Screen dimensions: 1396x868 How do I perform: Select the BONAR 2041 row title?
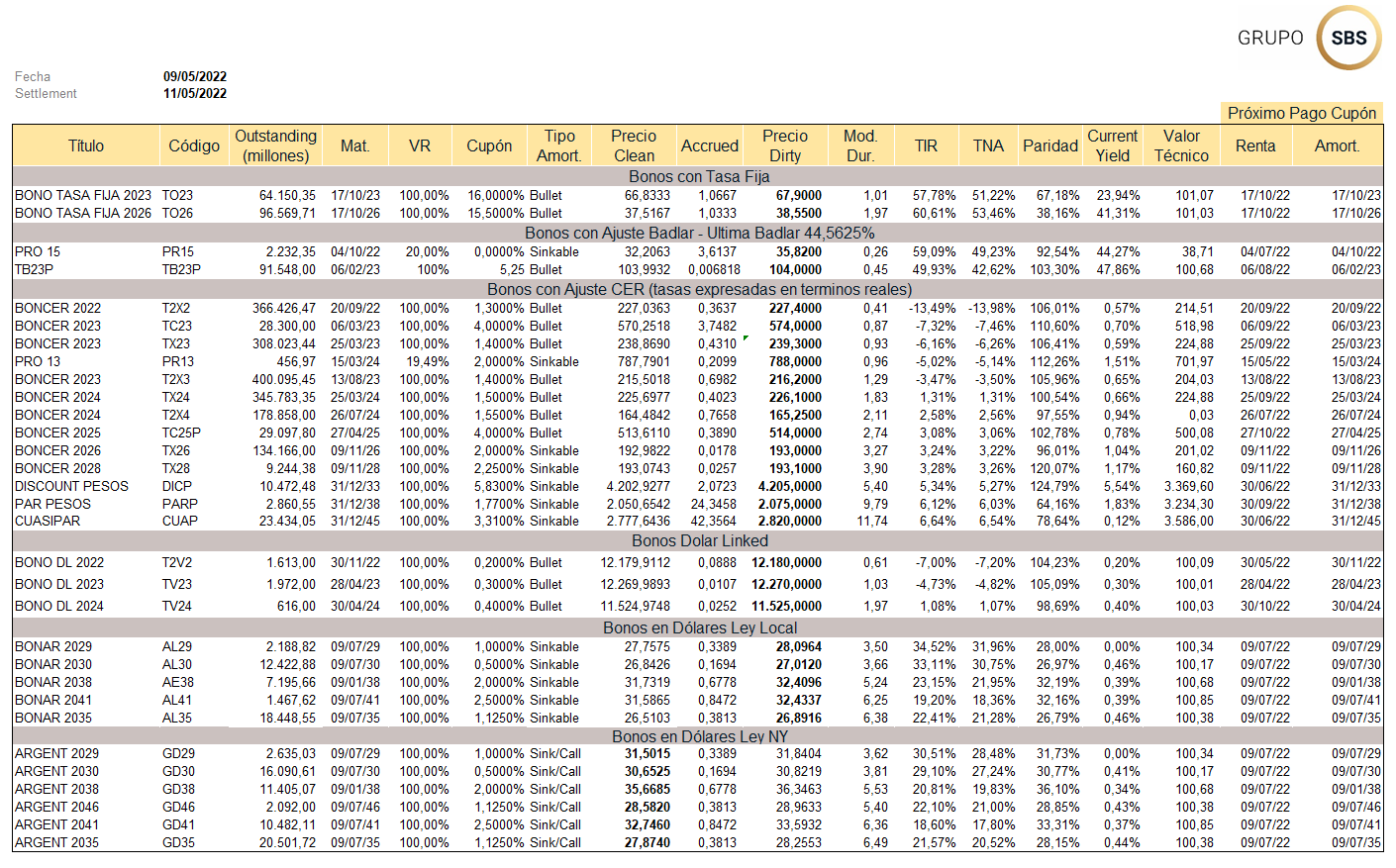pos(53,700)
